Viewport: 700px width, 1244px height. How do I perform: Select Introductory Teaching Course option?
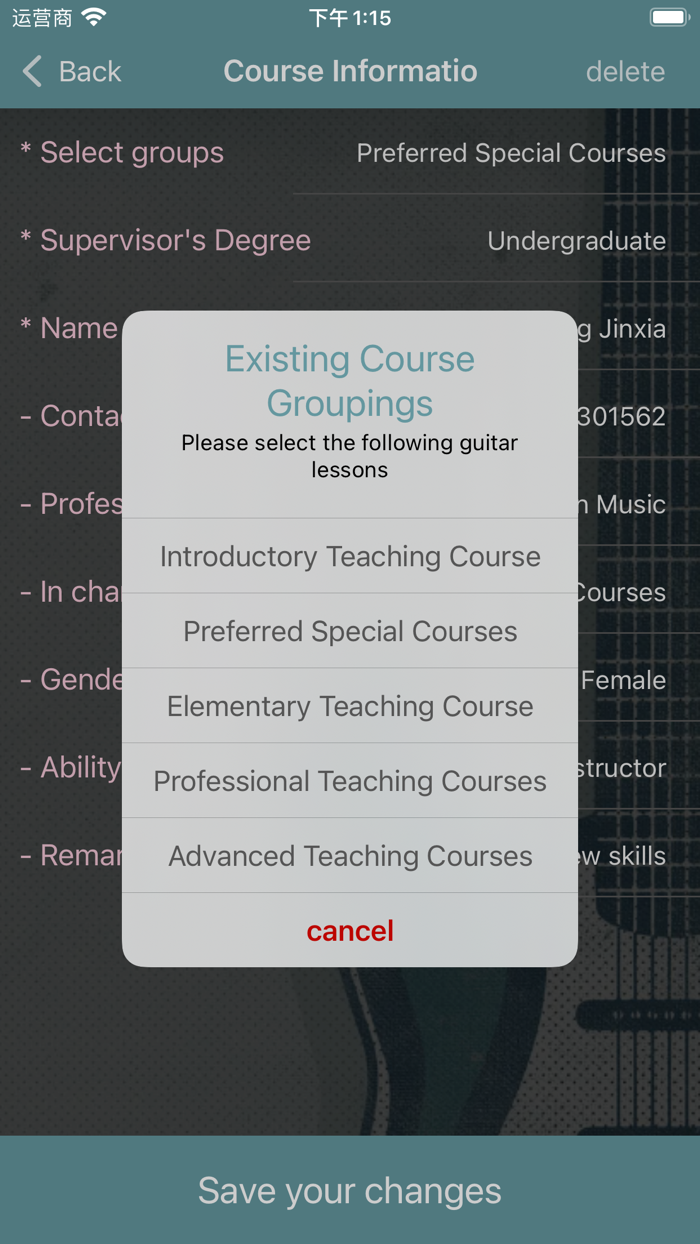coord(350,556)
